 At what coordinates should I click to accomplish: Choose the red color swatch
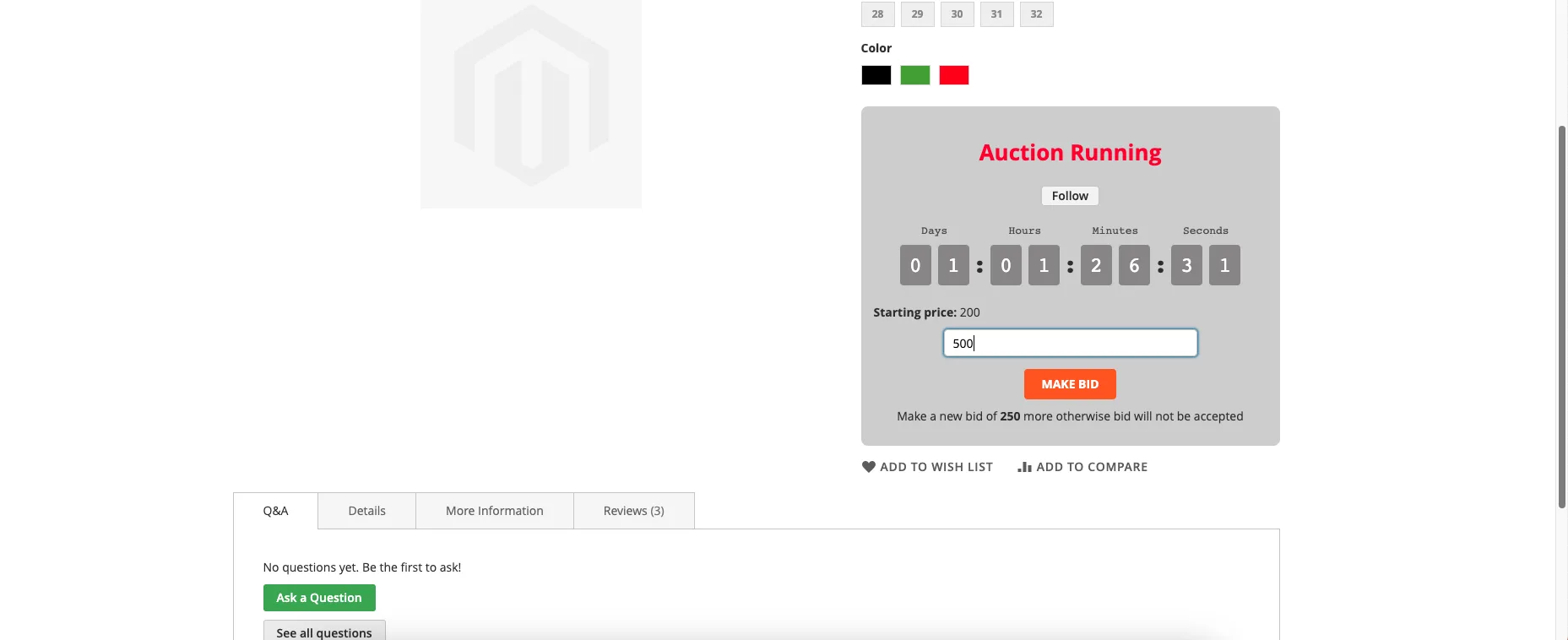pyautogui.click(x=954, y=75)
